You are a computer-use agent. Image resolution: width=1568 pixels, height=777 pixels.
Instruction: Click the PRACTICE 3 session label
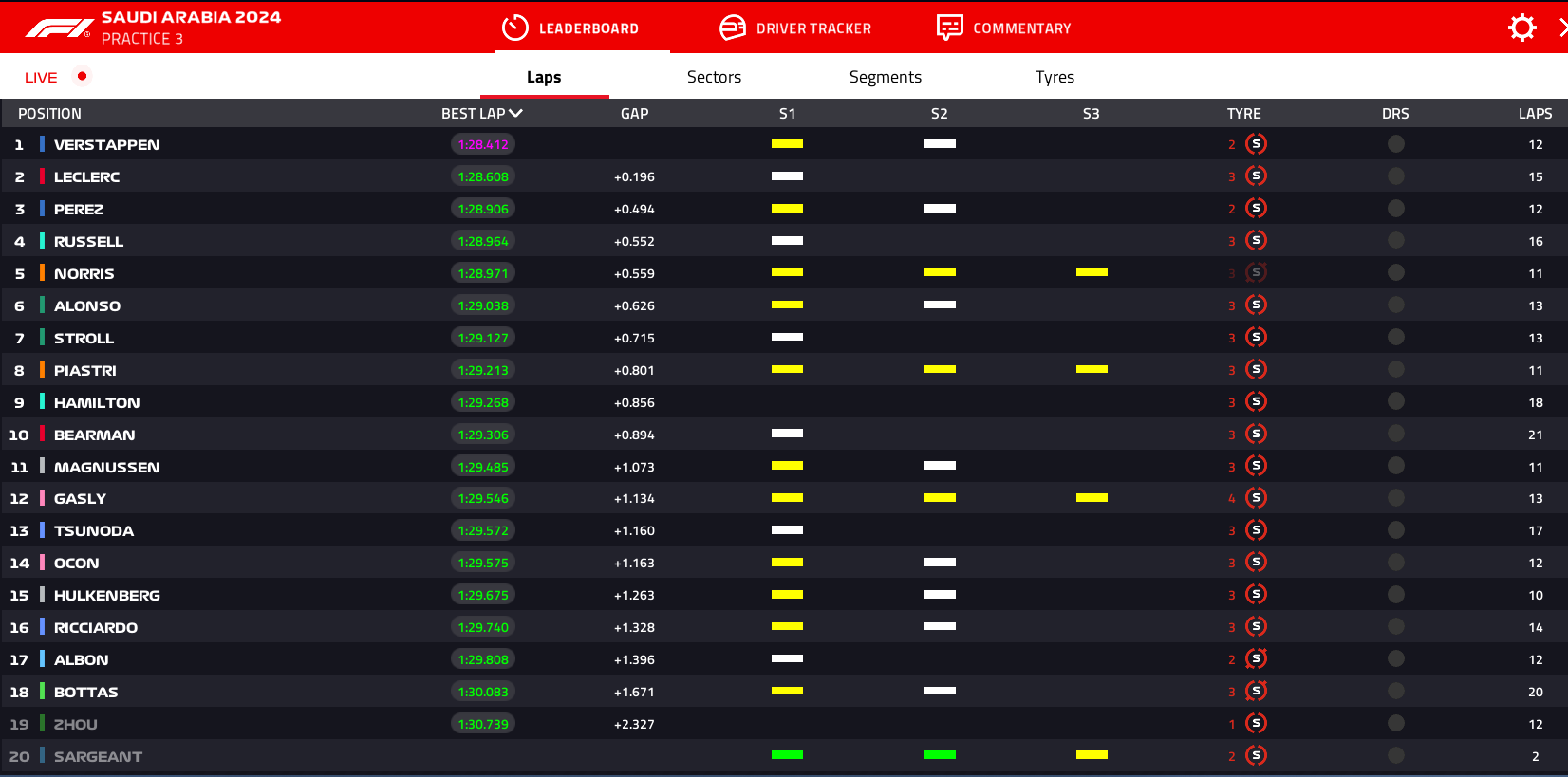coord(142,39)
